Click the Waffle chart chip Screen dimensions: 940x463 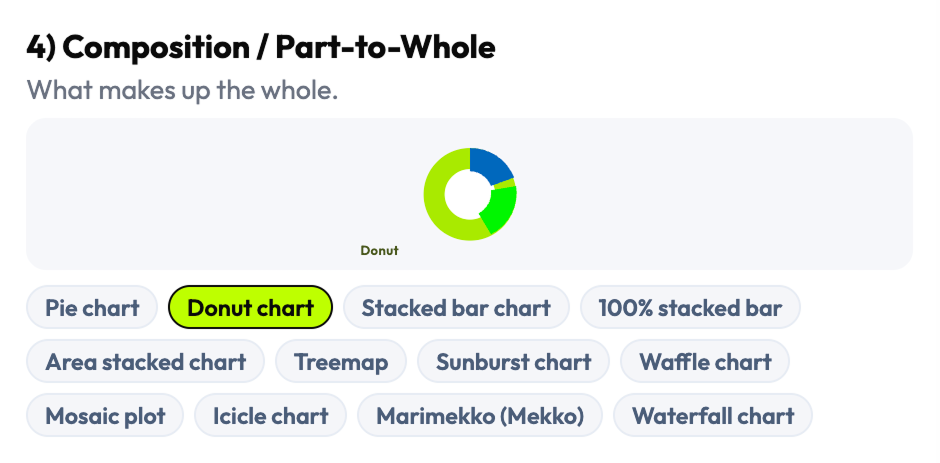pyautogui.click(x=705, y=361)
